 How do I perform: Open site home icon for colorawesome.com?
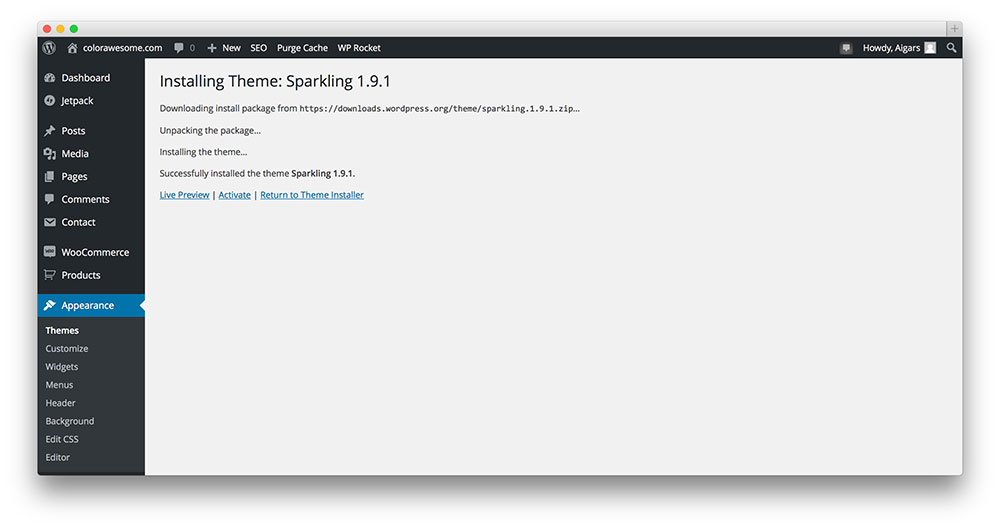tap(72, 48)
